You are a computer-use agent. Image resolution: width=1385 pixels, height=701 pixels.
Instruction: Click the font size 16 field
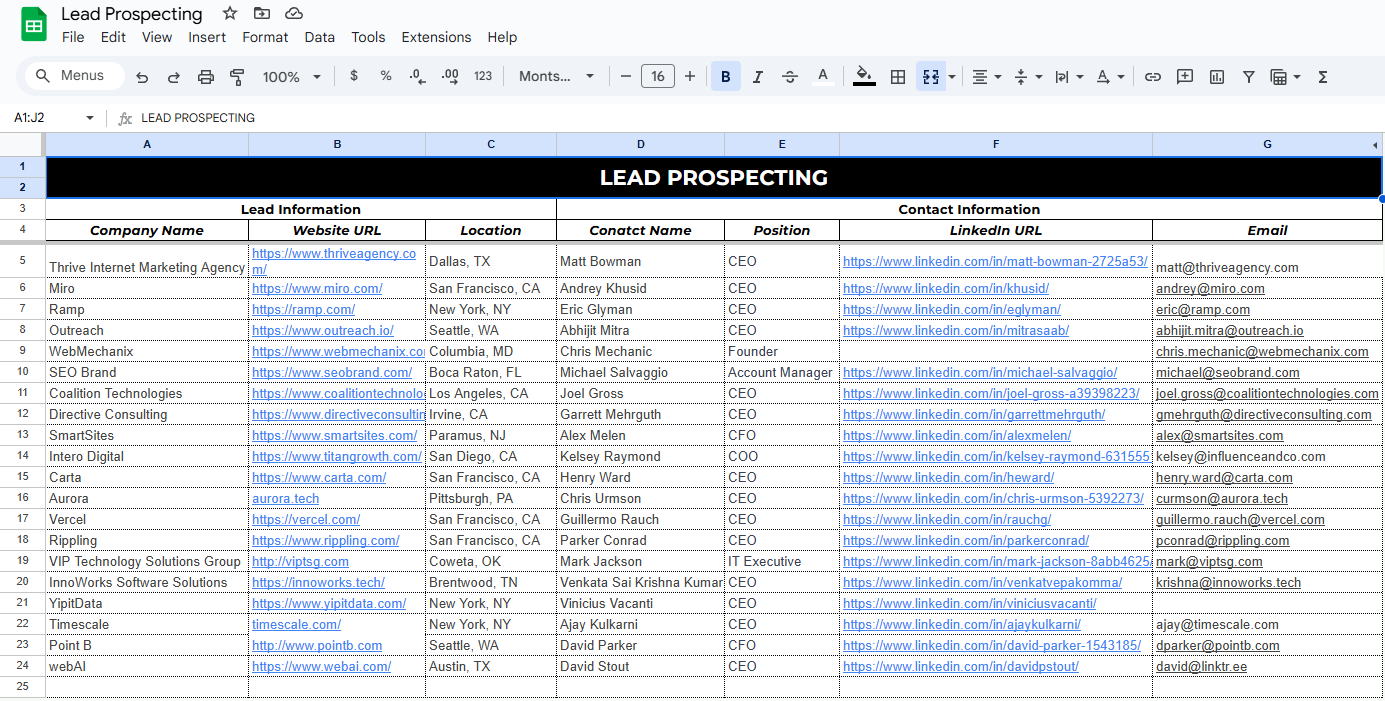click(657, 77)
